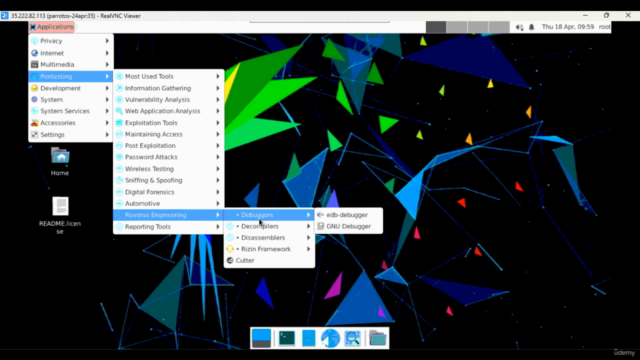The height and width of the screenshot is (360, 640).
Task: Open the Rizin Framework submenu
Action: 269,249
